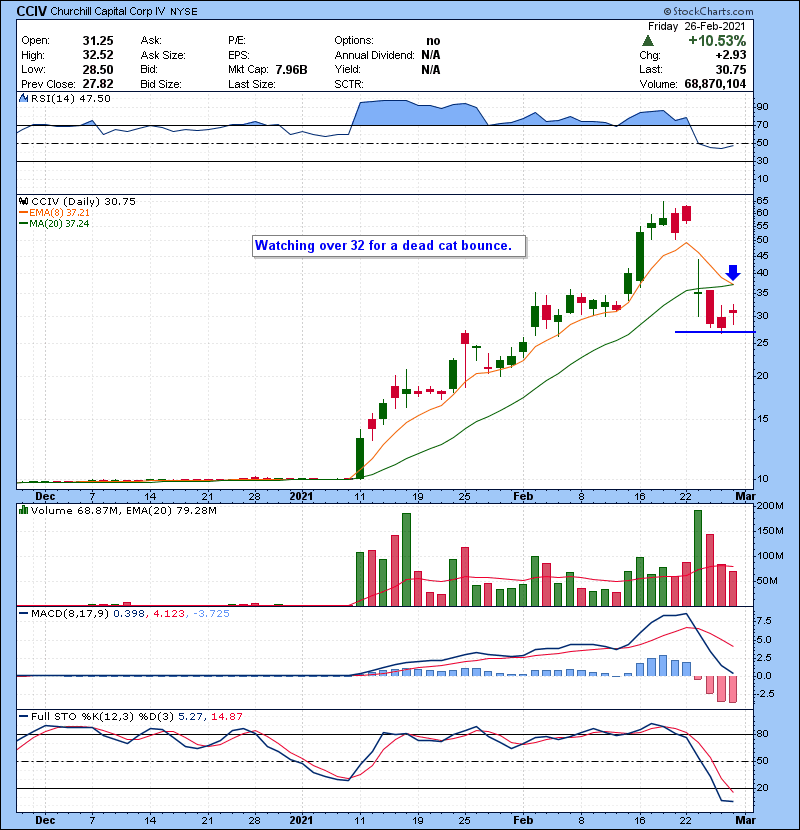
Task: Click the candlestick icon beside CCIV (Daily)
Action: pyautogui.click(x=23, y=202)
